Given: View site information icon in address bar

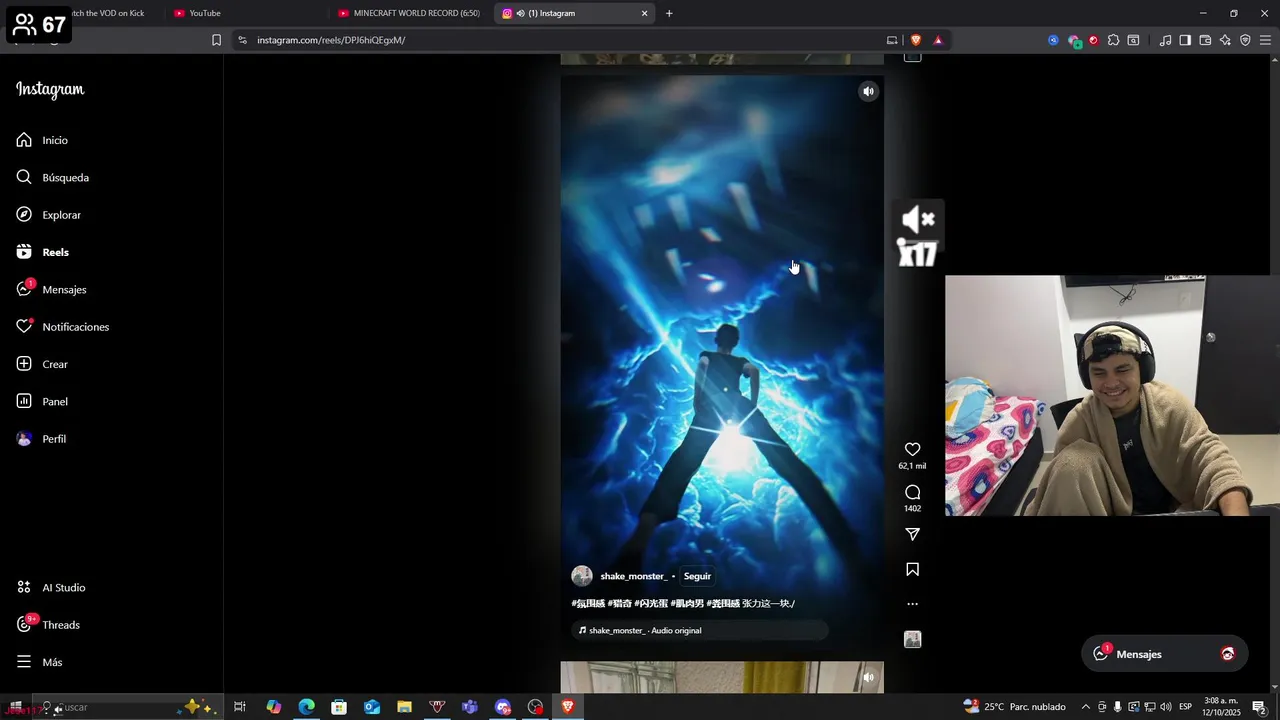Looking at the screenshot, I should pos(242,40).
